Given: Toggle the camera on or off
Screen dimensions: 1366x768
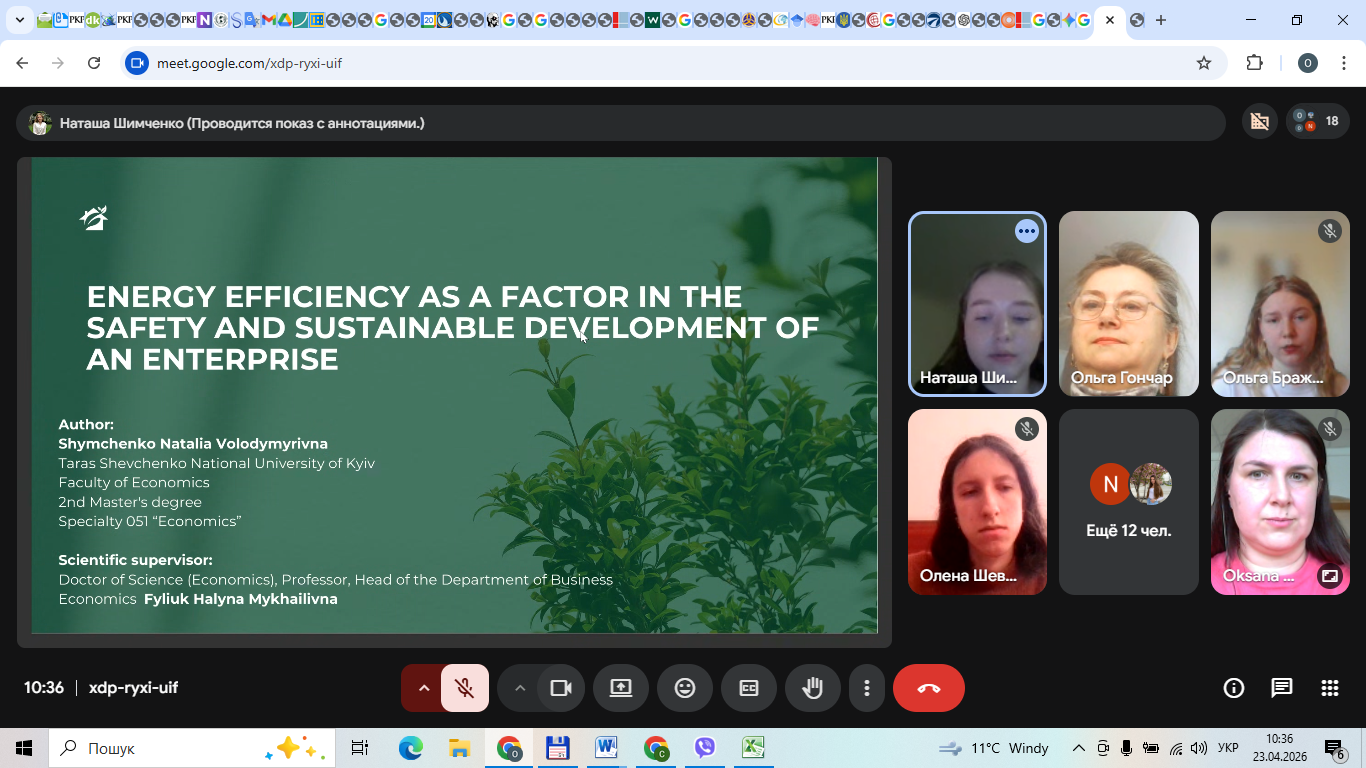Looking at the screenshot, I should (560, 688).
